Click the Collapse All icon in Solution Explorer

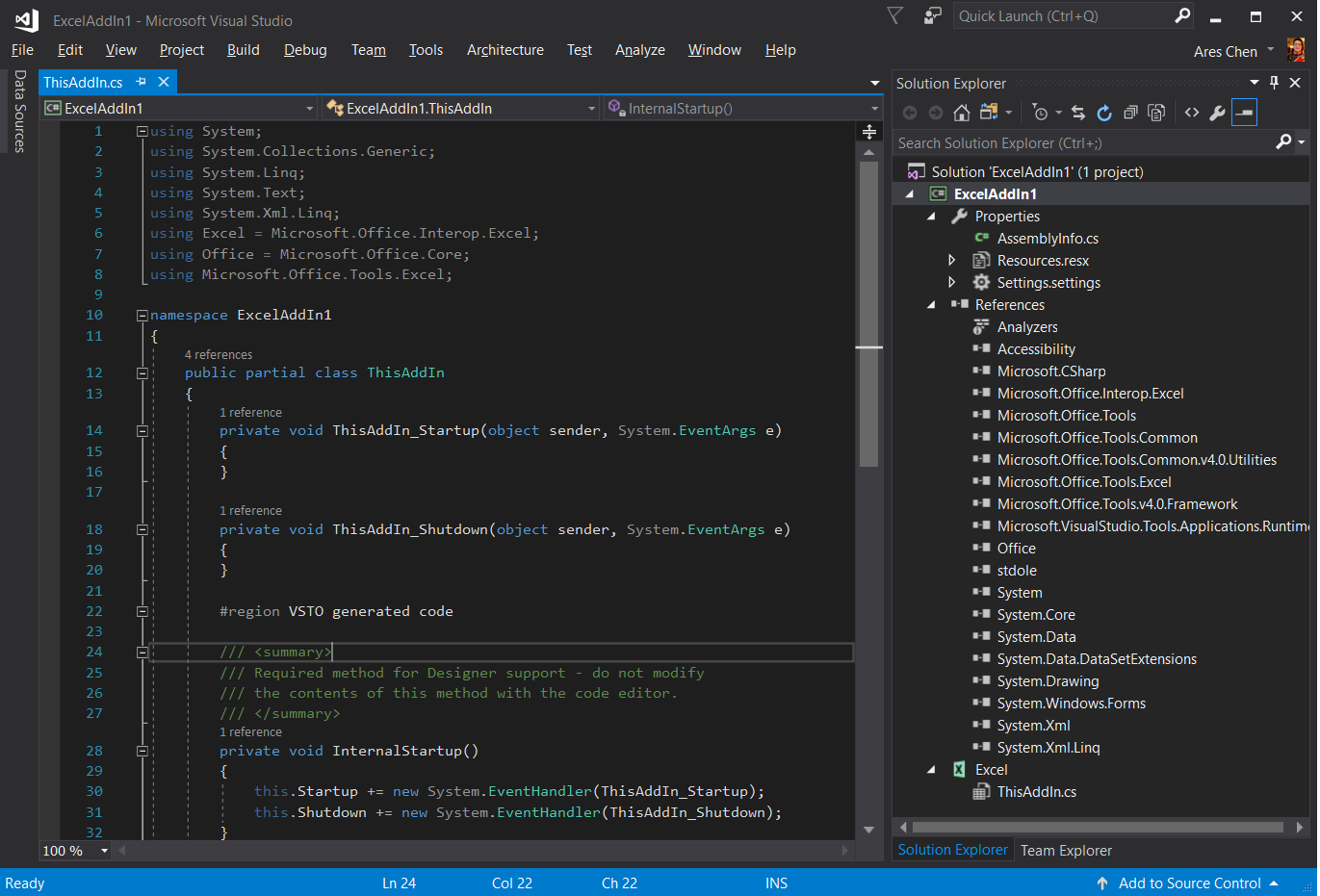[x=1130, y=113]
